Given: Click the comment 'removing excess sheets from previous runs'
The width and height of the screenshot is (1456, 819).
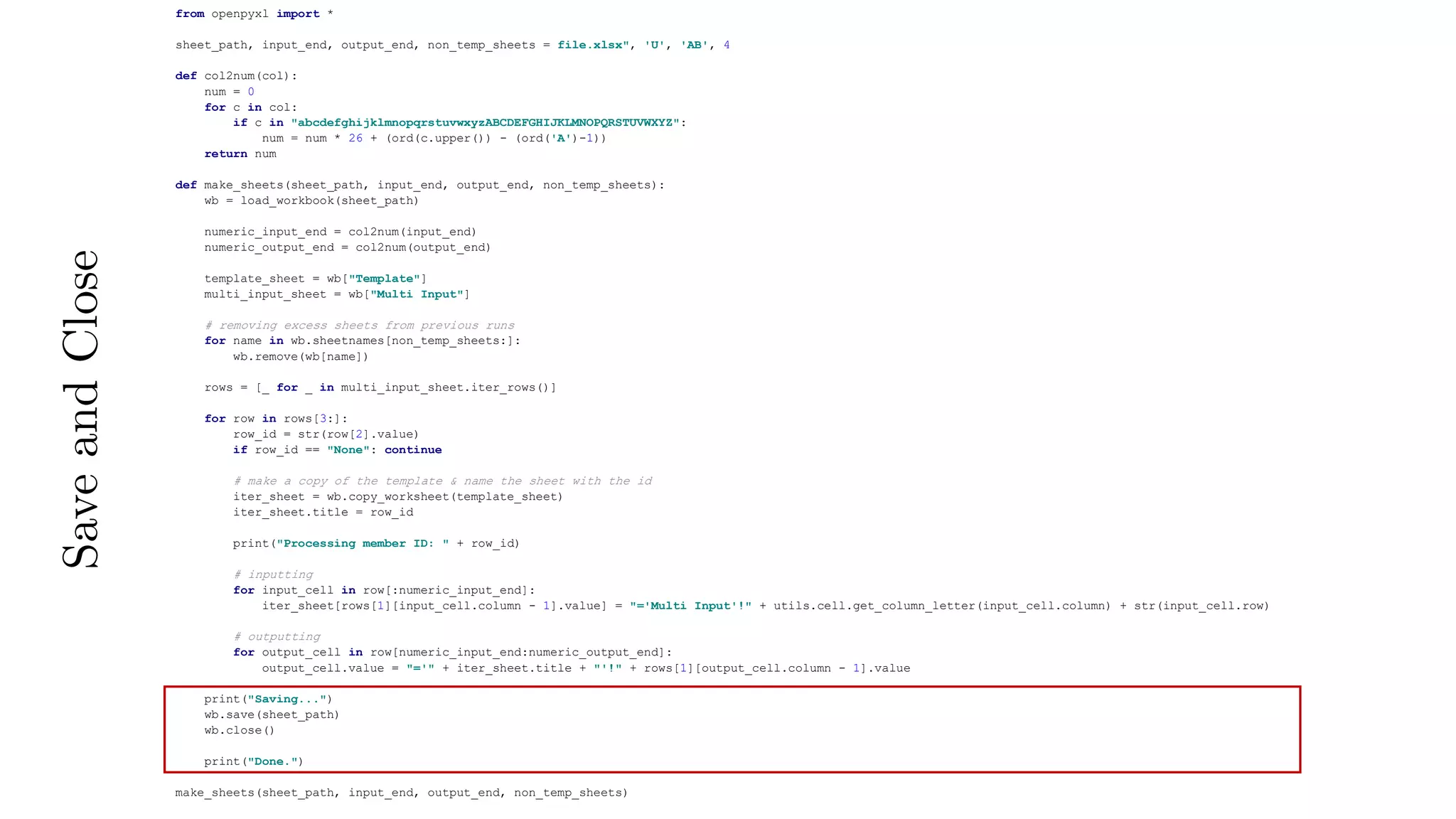Looking at the screenshot, I should (x=360, y=326).
